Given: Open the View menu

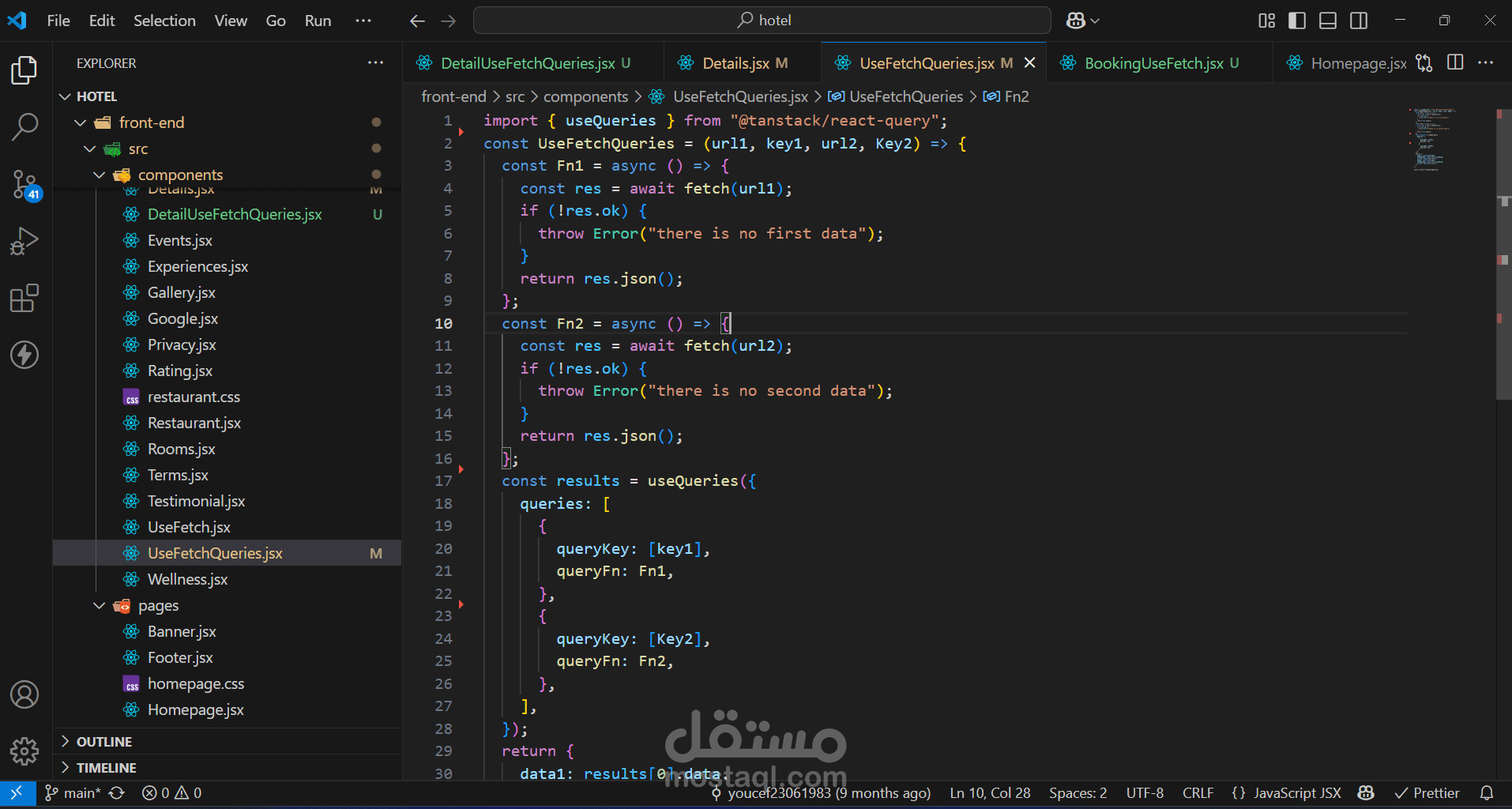Looking at the screenshot, I should tap(231, 21).
